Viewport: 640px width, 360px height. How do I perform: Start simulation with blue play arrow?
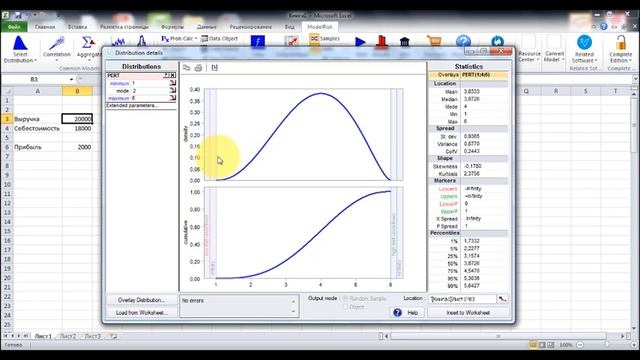[360, 42]
